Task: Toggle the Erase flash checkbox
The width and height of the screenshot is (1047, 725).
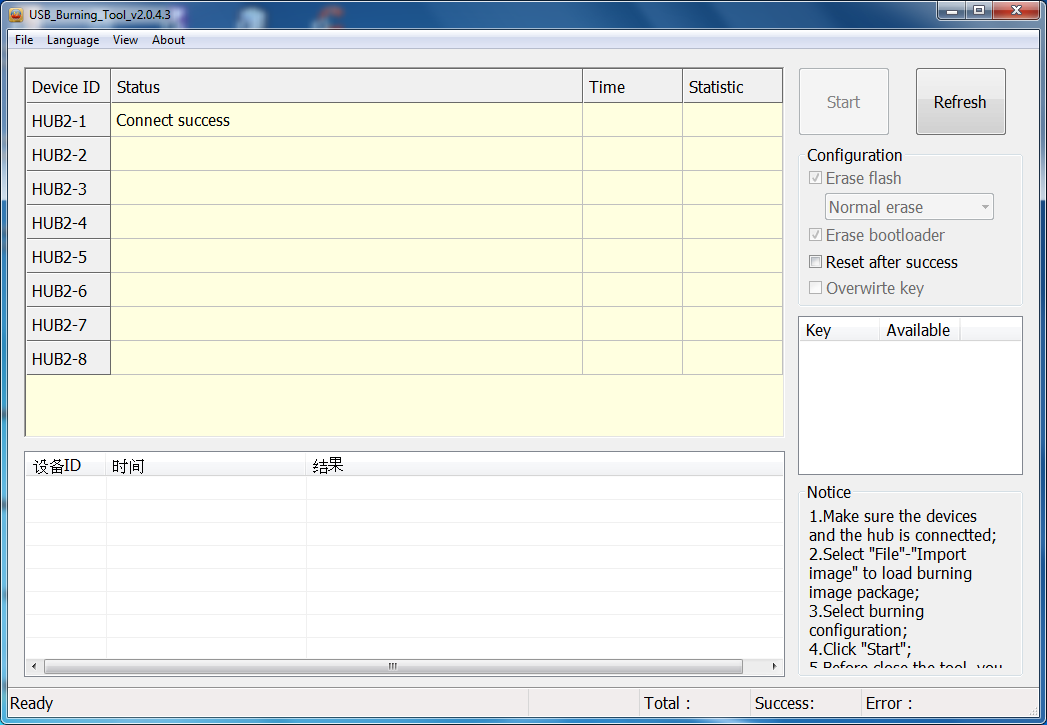Action: click(x=816, y=178)
